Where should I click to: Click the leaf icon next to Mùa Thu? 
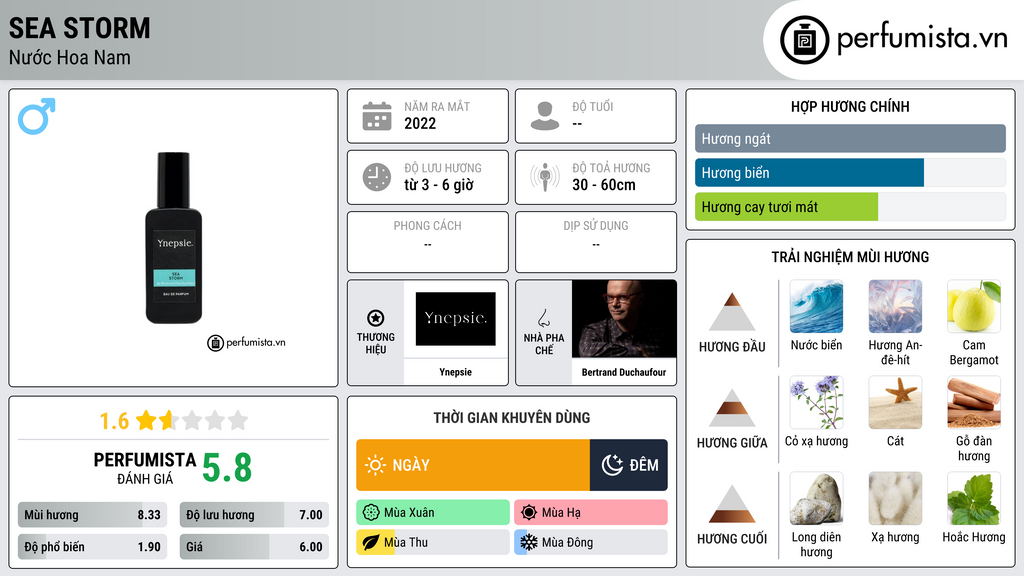coord(370,542)
